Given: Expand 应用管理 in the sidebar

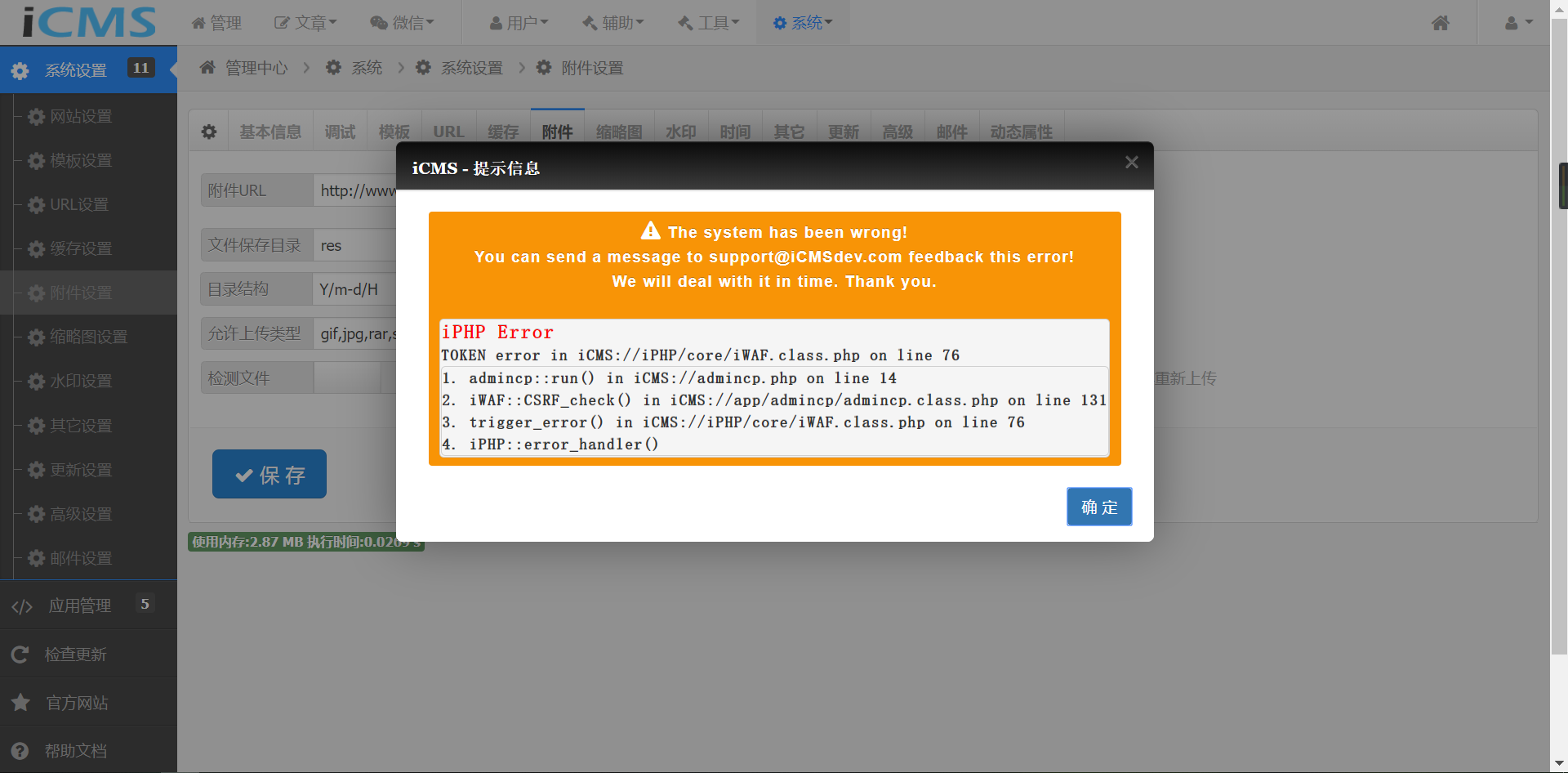Looking at the screenshot, I should (x=88, y=605).
